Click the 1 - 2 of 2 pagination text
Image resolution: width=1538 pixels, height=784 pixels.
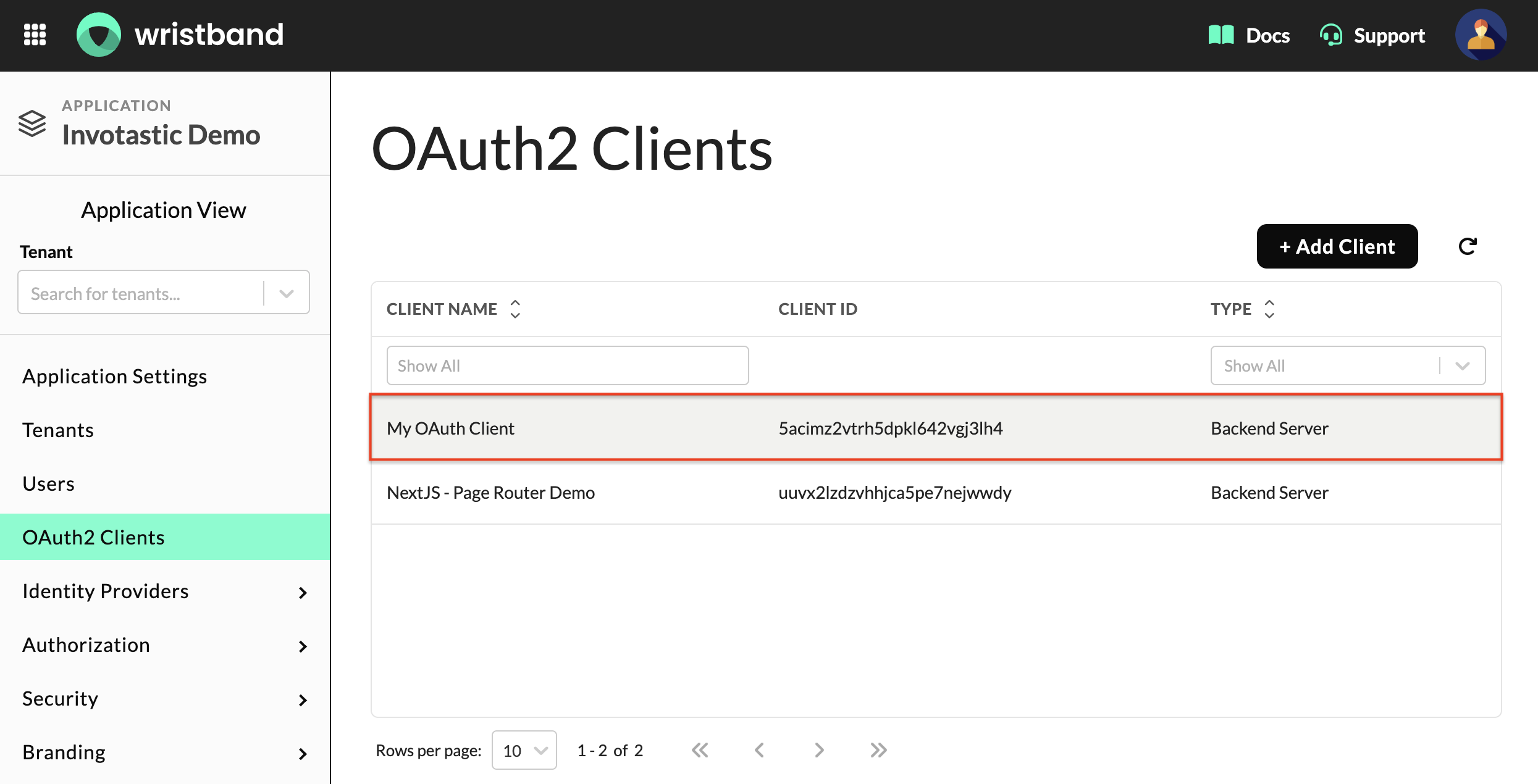point(610,750)
